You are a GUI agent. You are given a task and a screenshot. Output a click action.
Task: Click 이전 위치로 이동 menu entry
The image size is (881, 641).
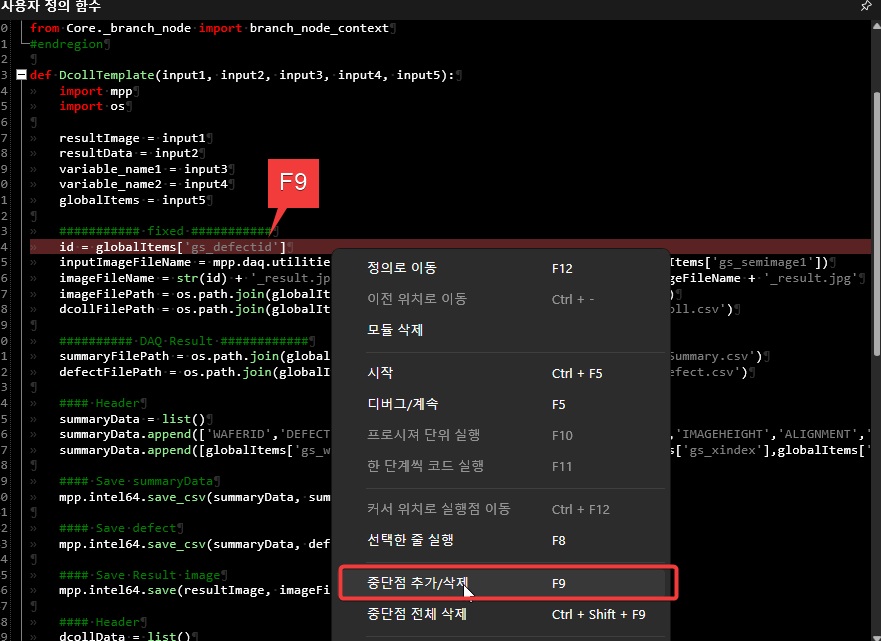click(x=416, y=299)
